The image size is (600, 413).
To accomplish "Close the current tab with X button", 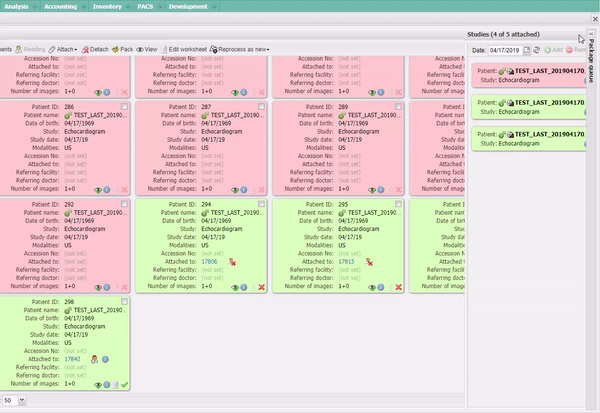I will pos(595,19).
